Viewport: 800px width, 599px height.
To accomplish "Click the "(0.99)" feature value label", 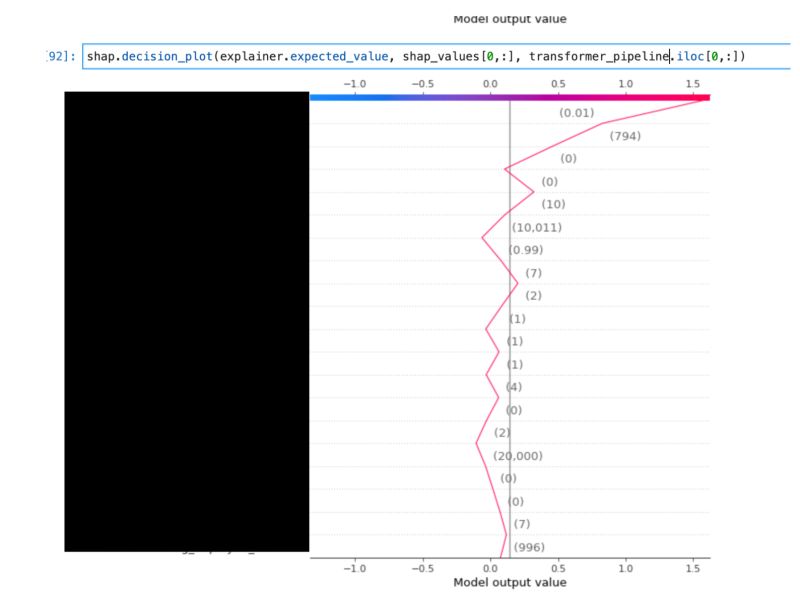I will click(528, 250).
